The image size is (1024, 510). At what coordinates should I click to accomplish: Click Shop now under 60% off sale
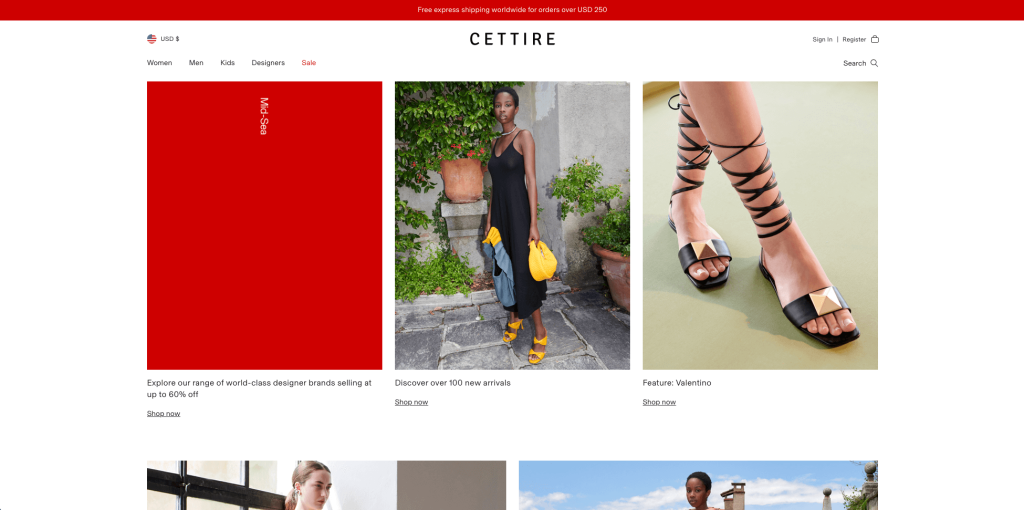[x=163, y=413]
